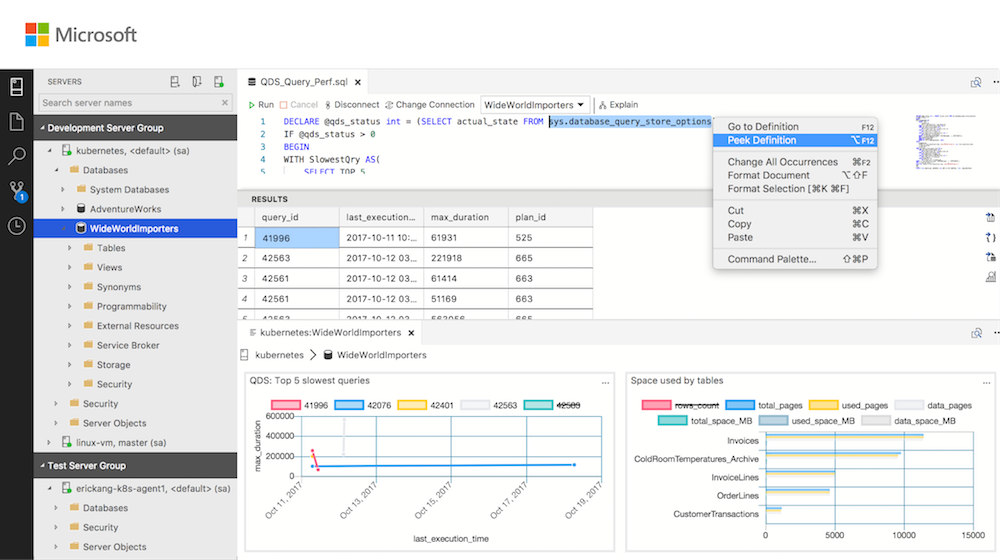
Task: Open the Search magnifier in activity bar
Action: point(17,156)
